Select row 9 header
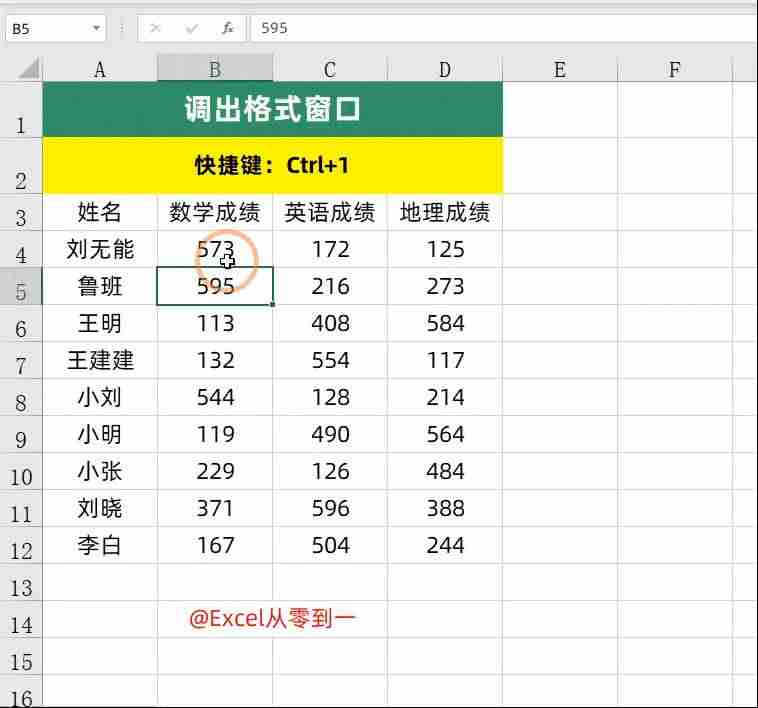Screen dimensions: 758x708 [x=21, y=434]
